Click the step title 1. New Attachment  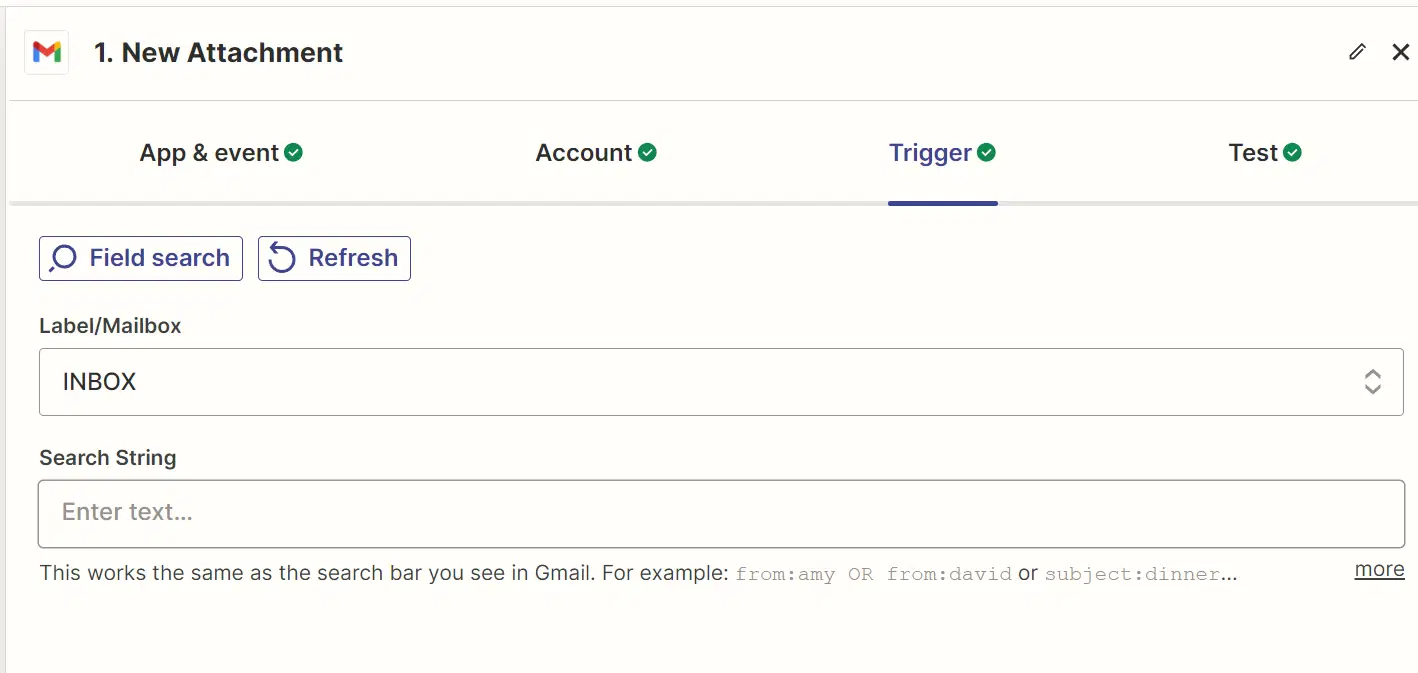coord(218,52)
